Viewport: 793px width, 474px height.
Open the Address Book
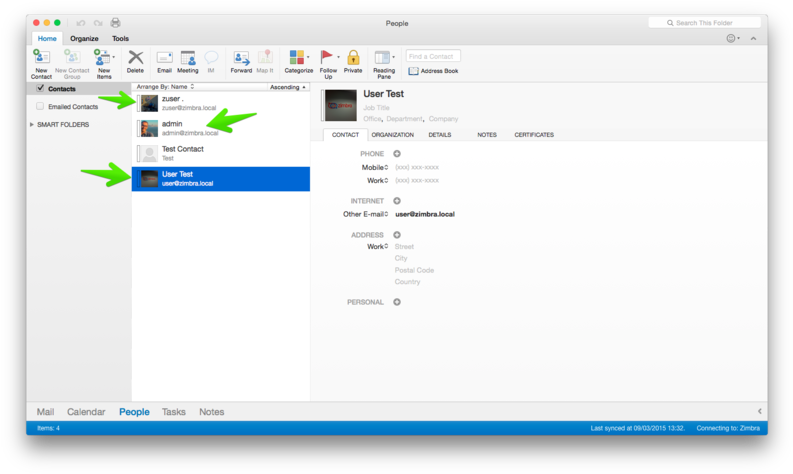(x=433, y=71)
